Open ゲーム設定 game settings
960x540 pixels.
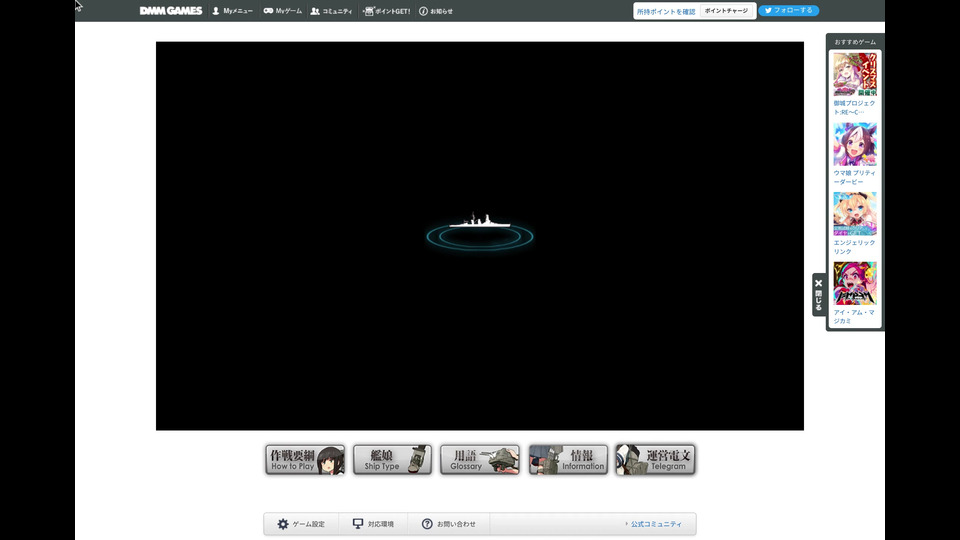301,524
